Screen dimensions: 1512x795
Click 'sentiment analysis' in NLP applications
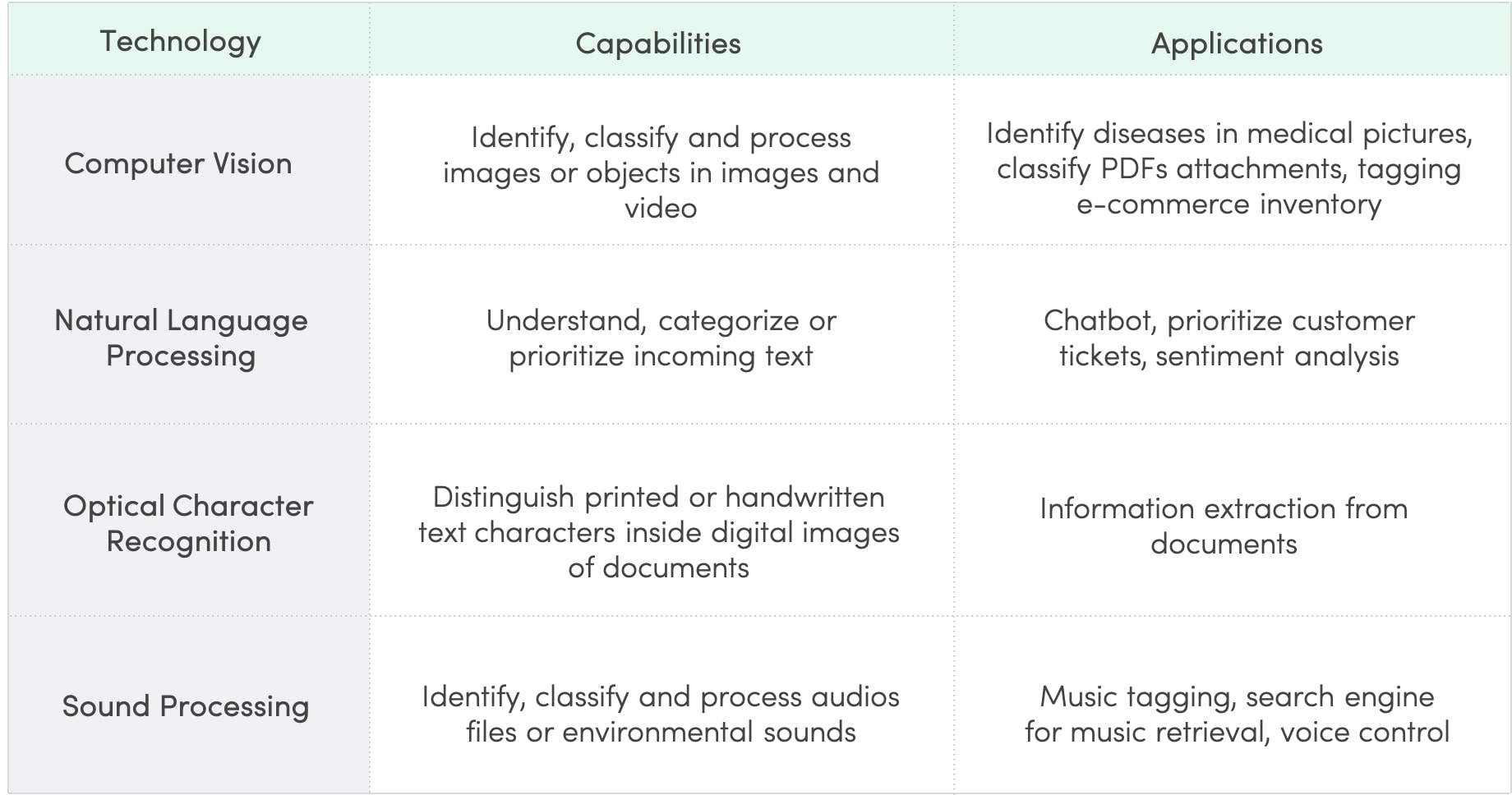coord(1277,356)
